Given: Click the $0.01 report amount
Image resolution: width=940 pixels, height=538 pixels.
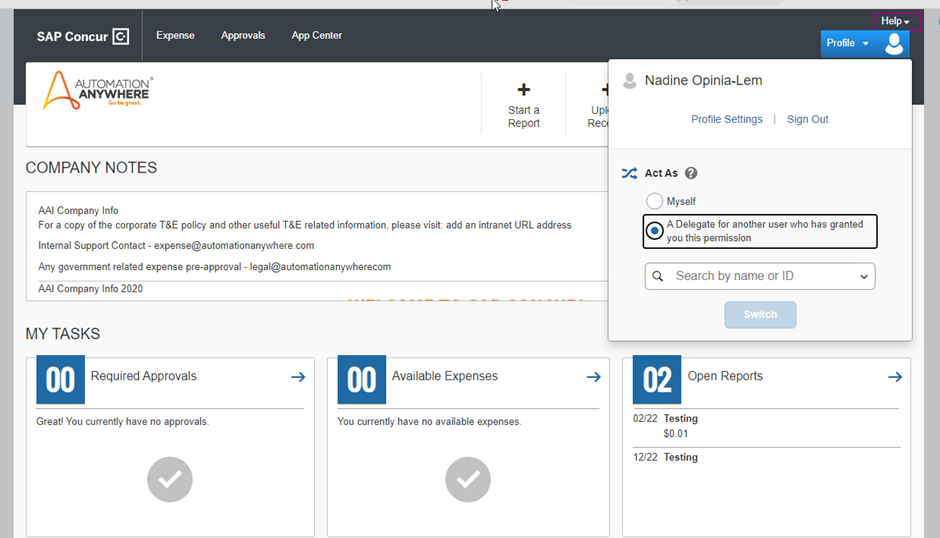Looking at the screenshot, I should [676, 434].
